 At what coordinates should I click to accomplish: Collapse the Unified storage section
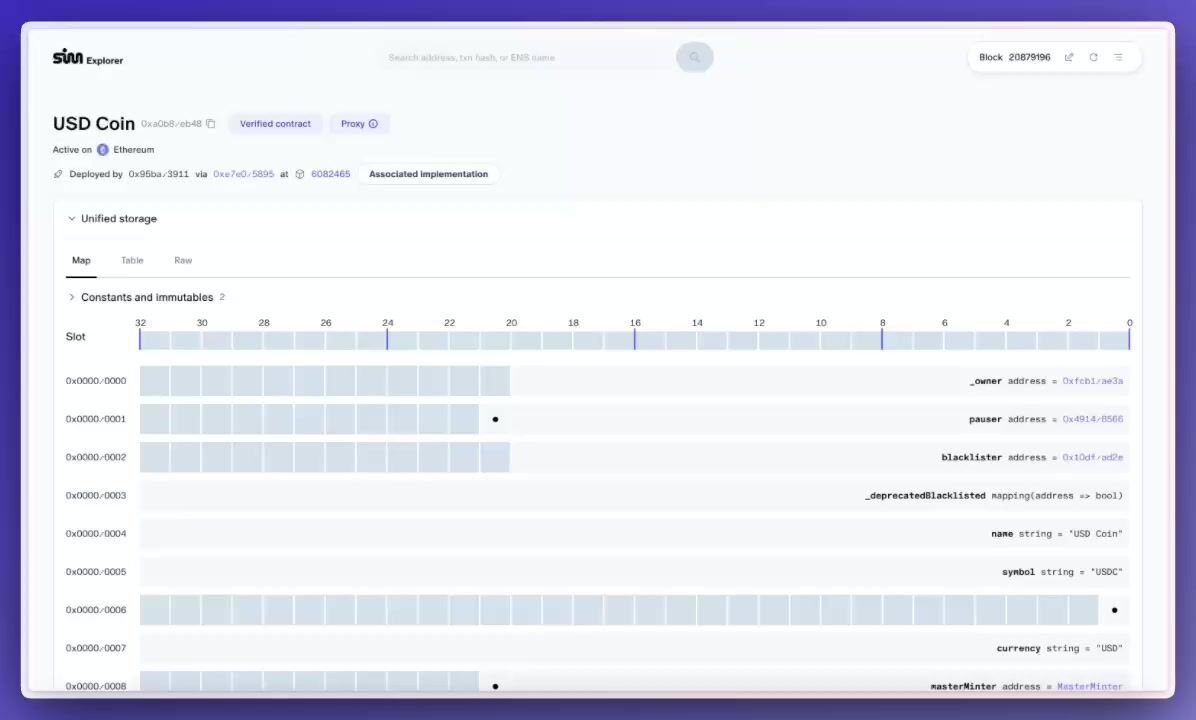pyautogui.click(x=72, y=218)
